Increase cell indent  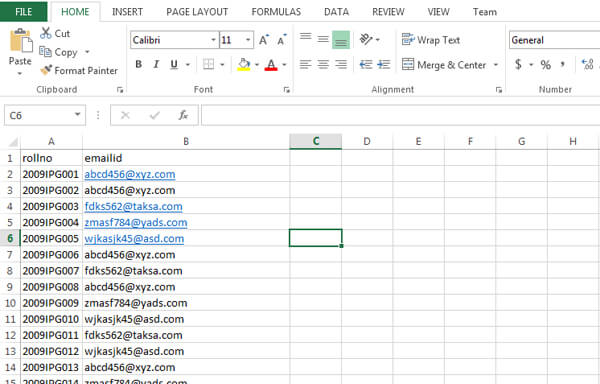(x=383, y=64)
